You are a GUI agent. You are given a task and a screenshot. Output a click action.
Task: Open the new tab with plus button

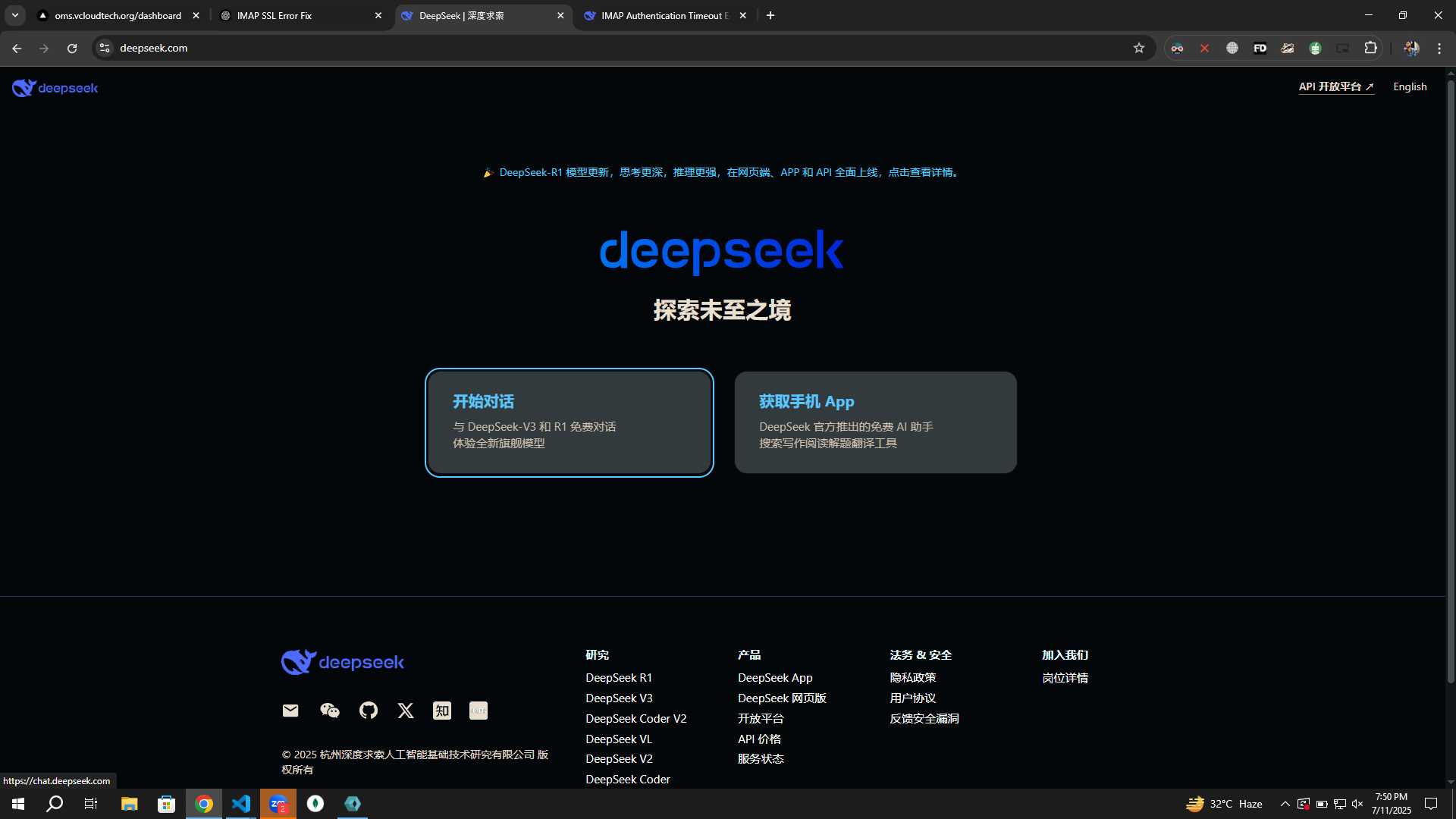pos(770,15)
